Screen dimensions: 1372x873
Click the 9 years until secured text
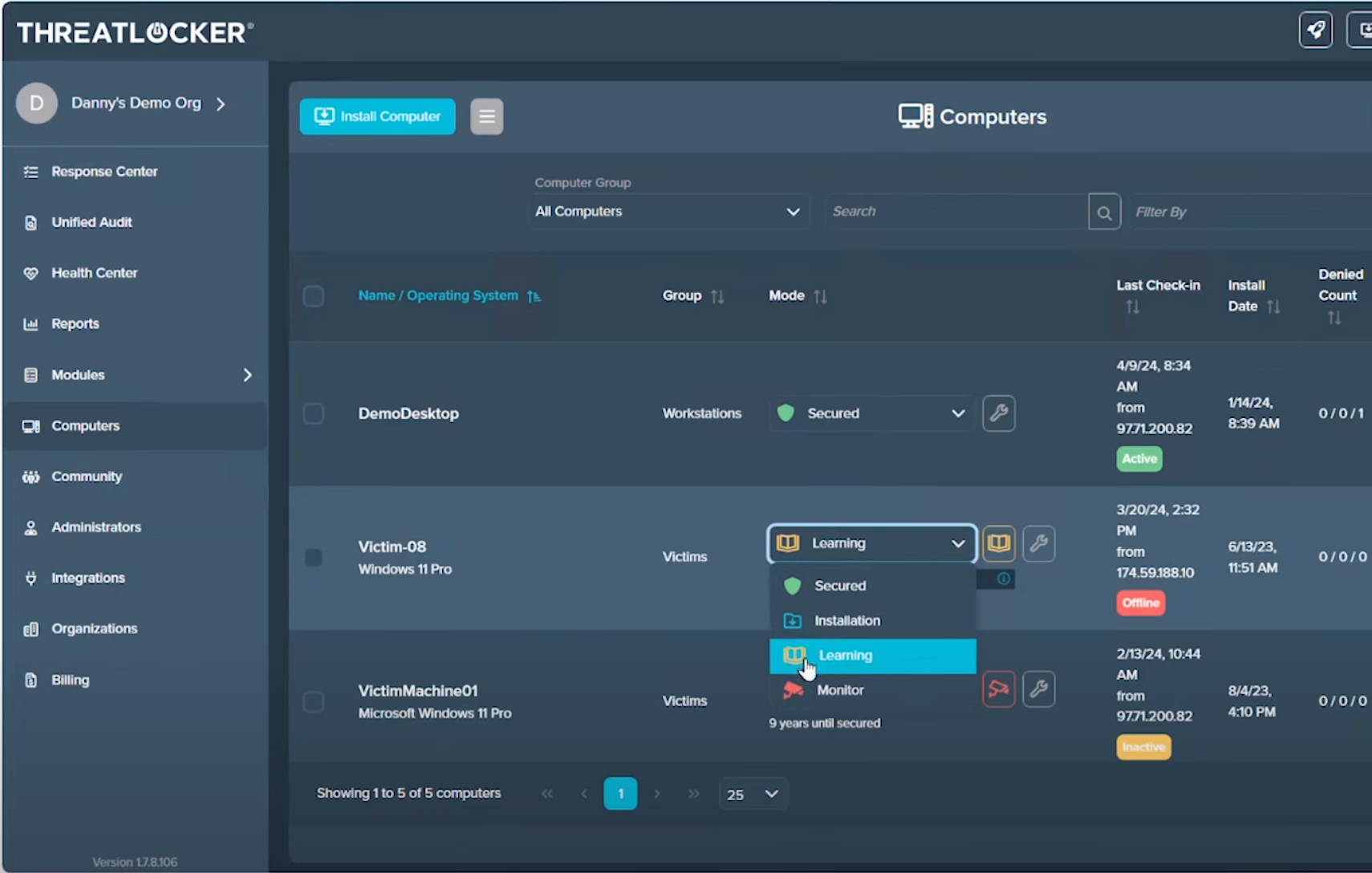tap(825, 723)
